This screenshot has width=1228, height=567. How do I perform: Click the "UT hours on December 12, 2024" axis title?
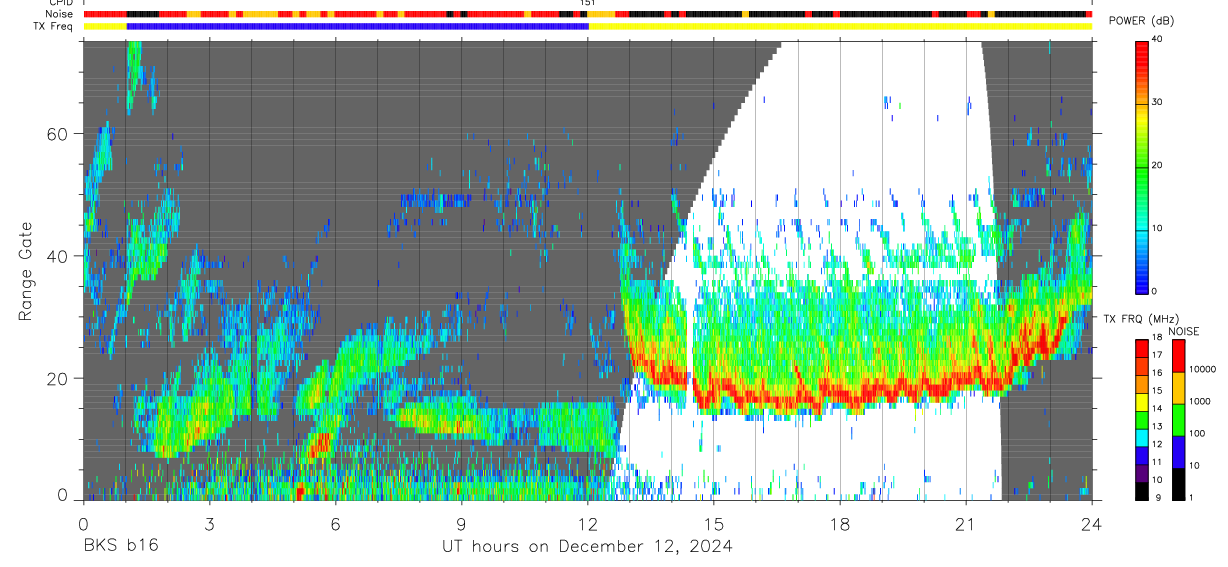[588, 546]
